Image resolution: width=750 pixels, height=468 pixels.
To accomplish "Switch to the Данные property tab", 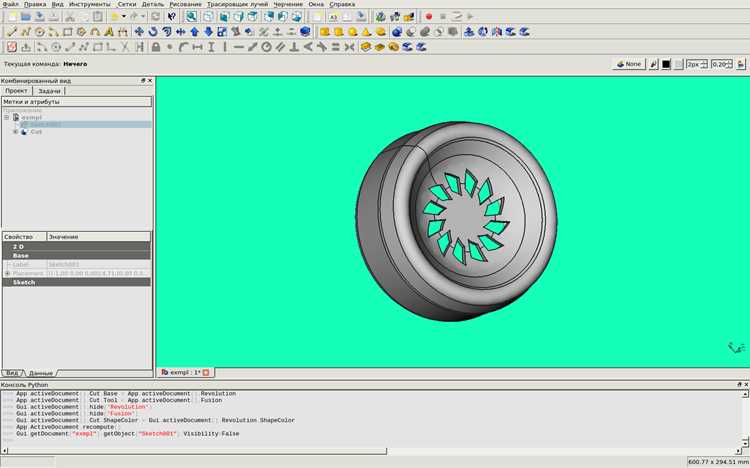I will pos(40,373).
